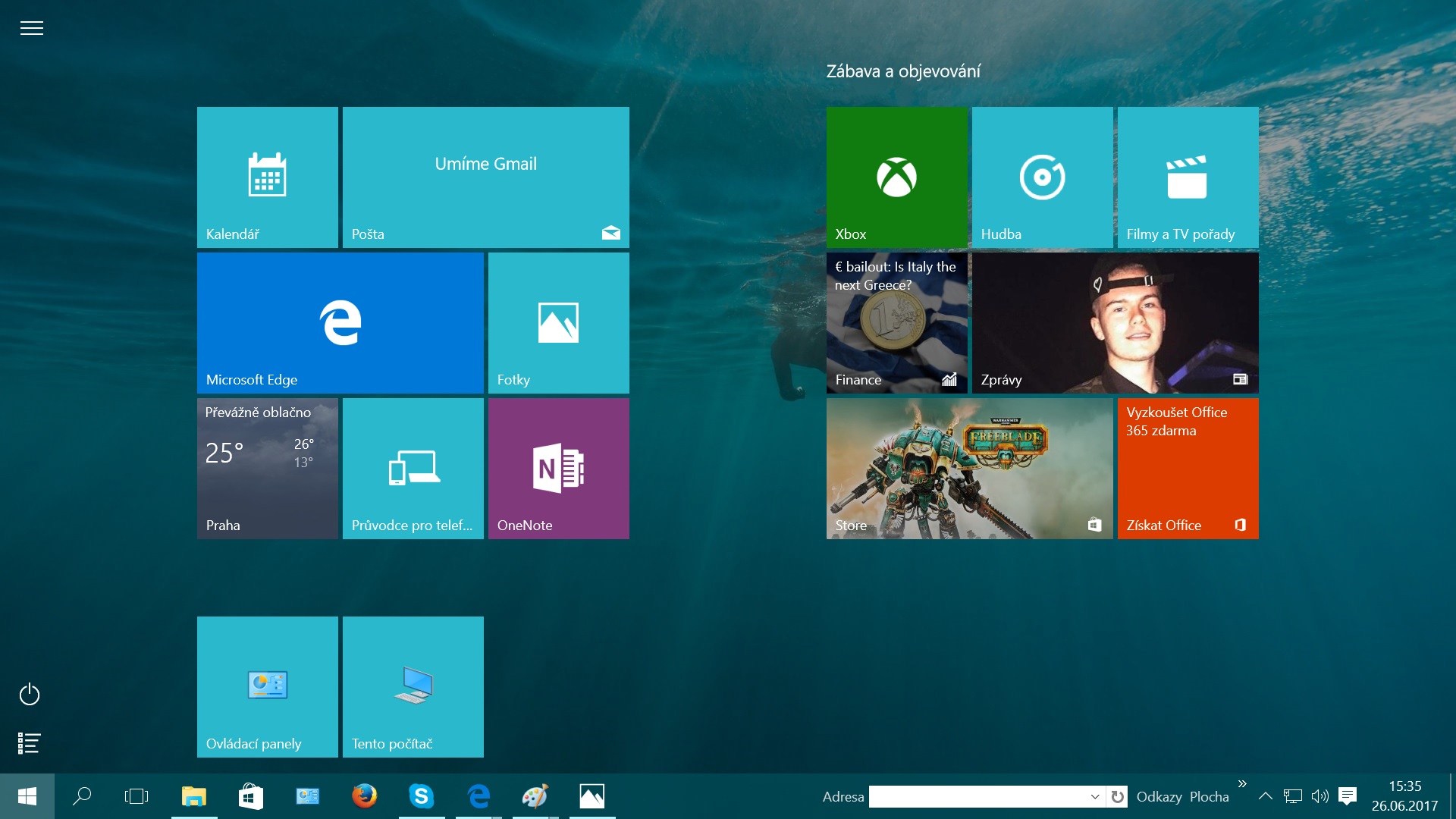The image size is (1456, 819).
Task: Expand the taskbar toolbar overflow chevron
Action: 1242,784
